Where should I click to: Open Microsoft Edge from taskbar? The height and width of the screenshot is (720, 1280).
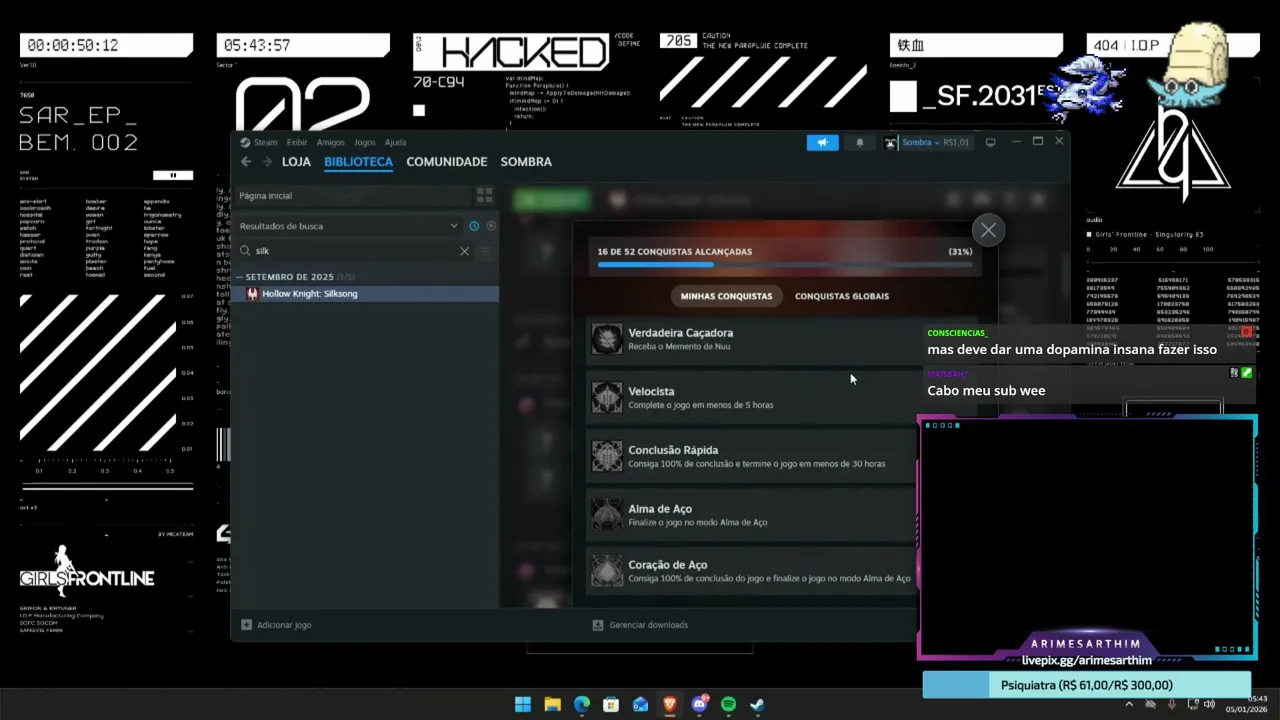pyautogui.click(x=582, y=705)
